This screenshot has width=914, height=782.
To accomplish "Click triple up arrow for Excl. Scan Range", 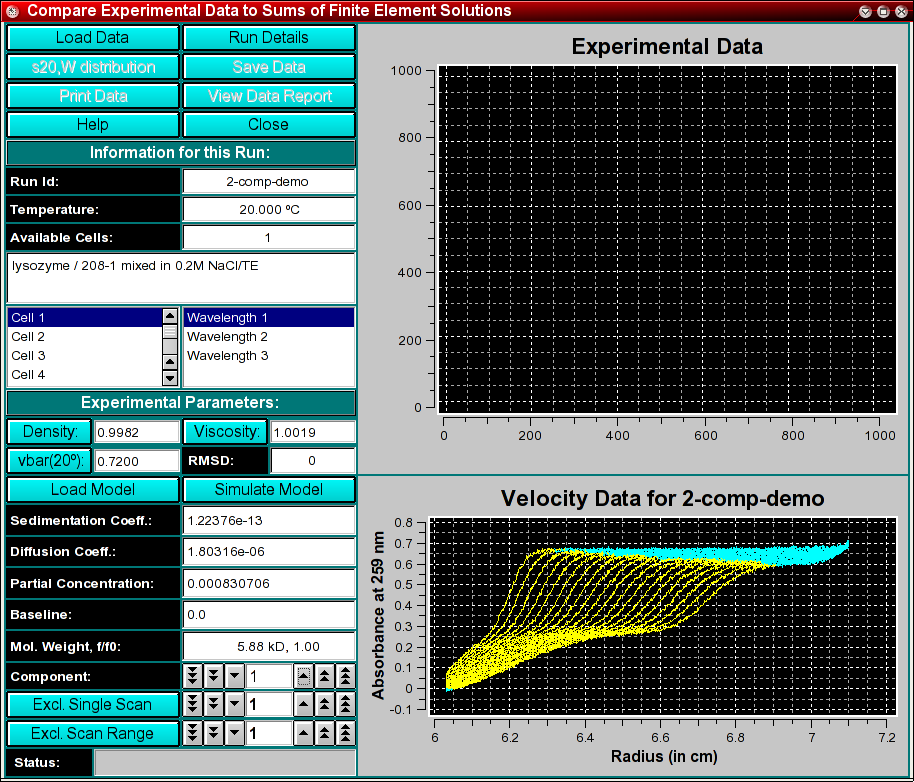I will coord(345,733).
